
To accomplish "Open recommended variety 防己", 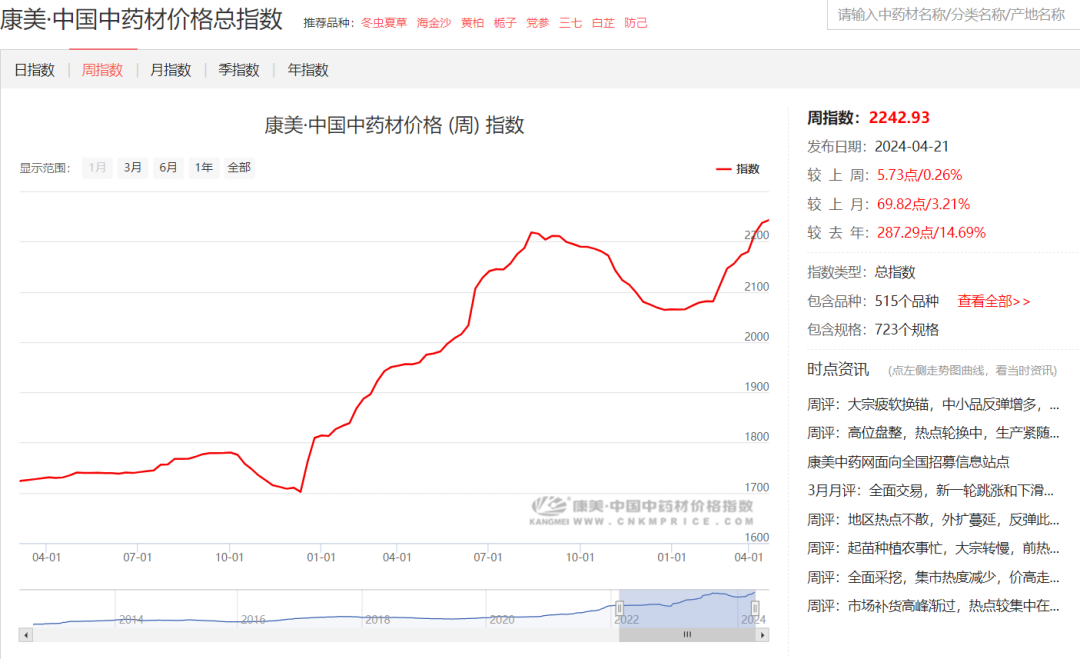I will coord(636,23).
